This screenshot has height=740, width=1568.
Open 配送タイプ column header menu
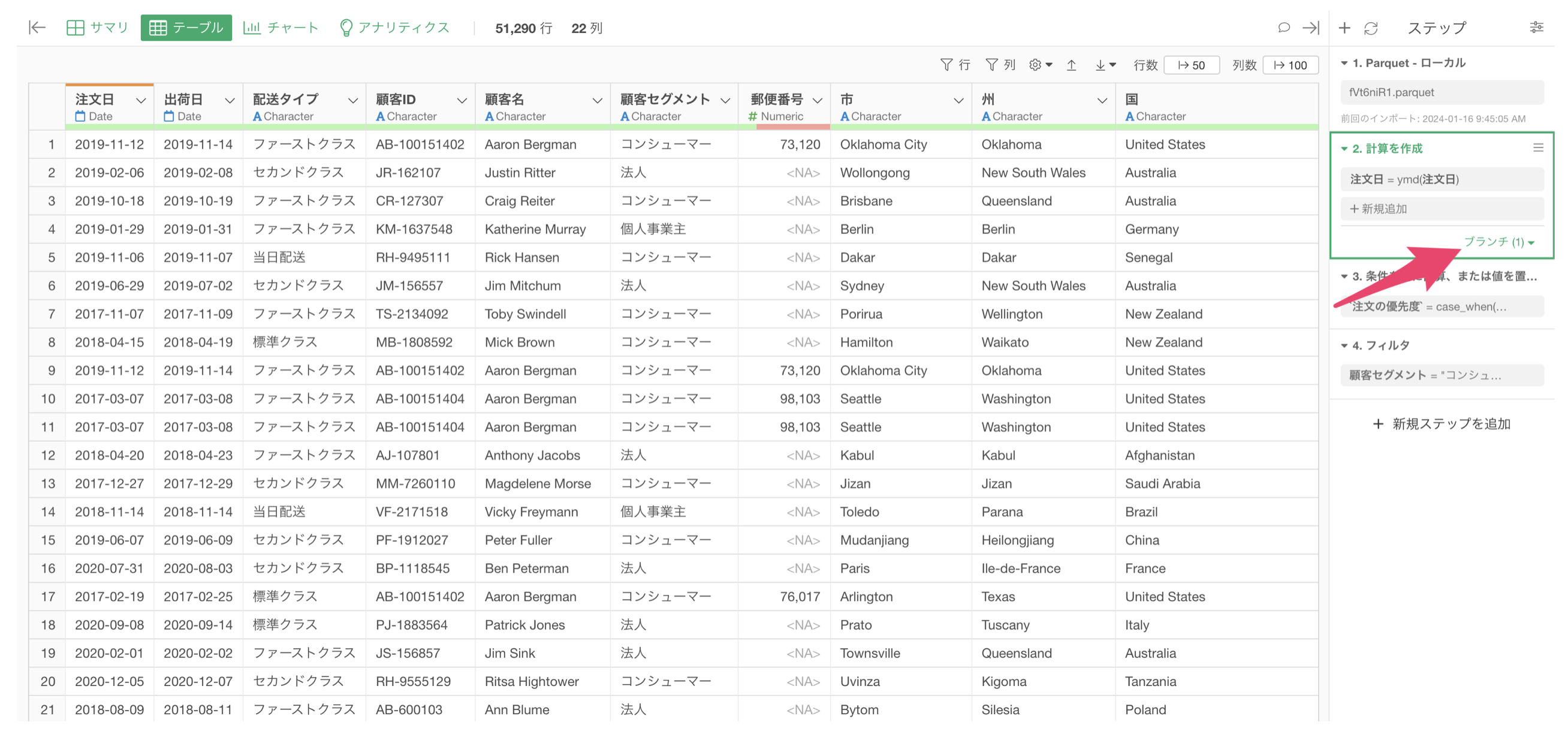click(352, 101)
